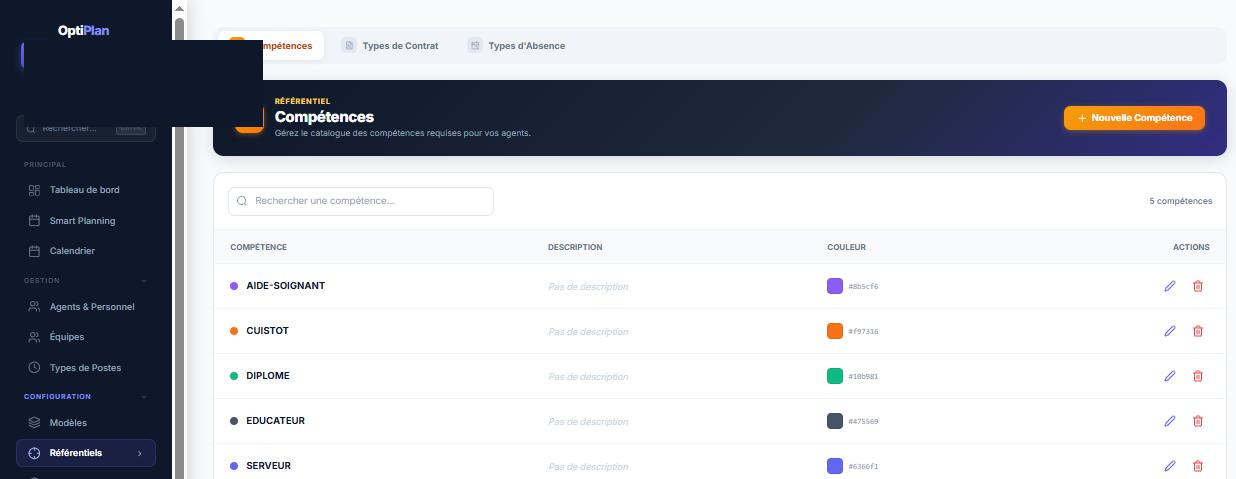Click the Types de Postes clock icon
The image size is (1236, 479).
[34, 368]
